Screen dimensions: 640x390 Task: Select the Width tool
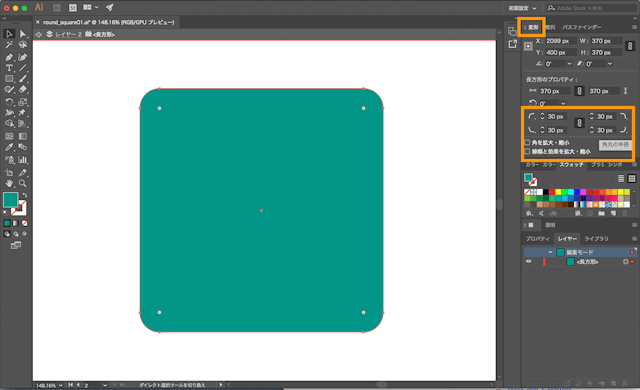tap(9, 113)
